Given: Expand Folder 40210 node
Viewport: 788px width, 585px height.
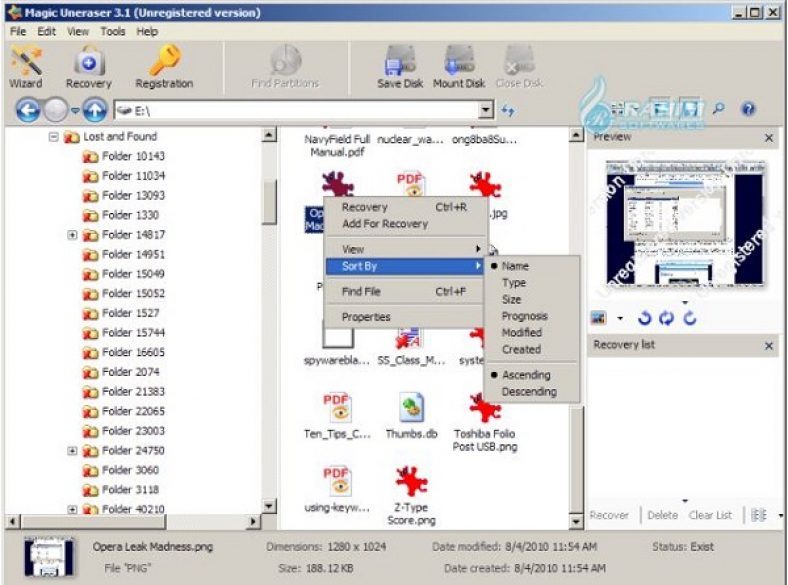Looking at the screenshot, I should click(72, 510).
